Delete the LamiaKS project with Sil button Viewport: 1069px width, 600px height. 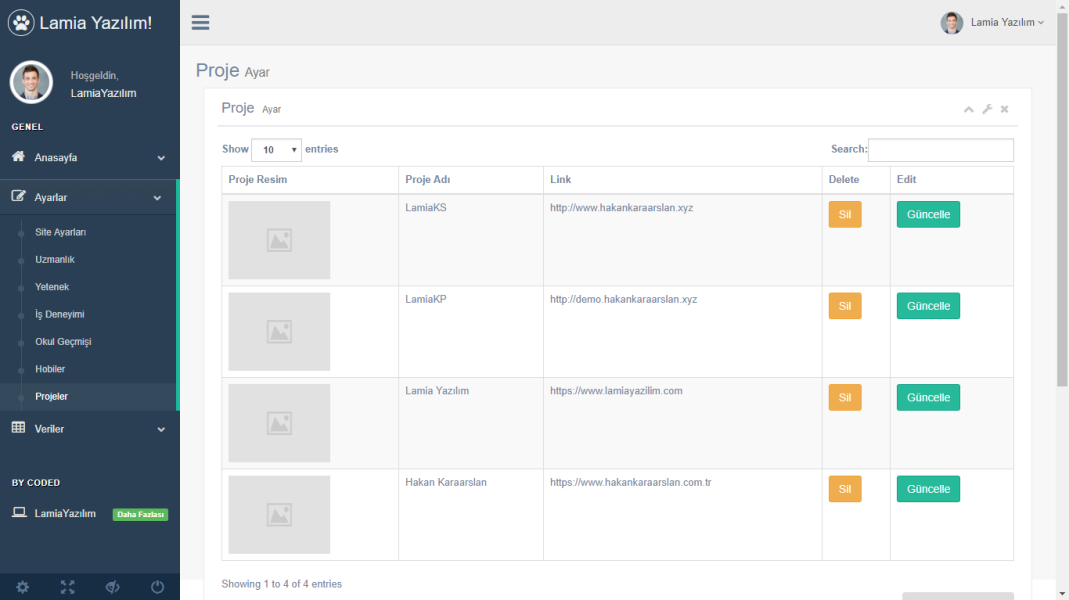pos(844,215)
